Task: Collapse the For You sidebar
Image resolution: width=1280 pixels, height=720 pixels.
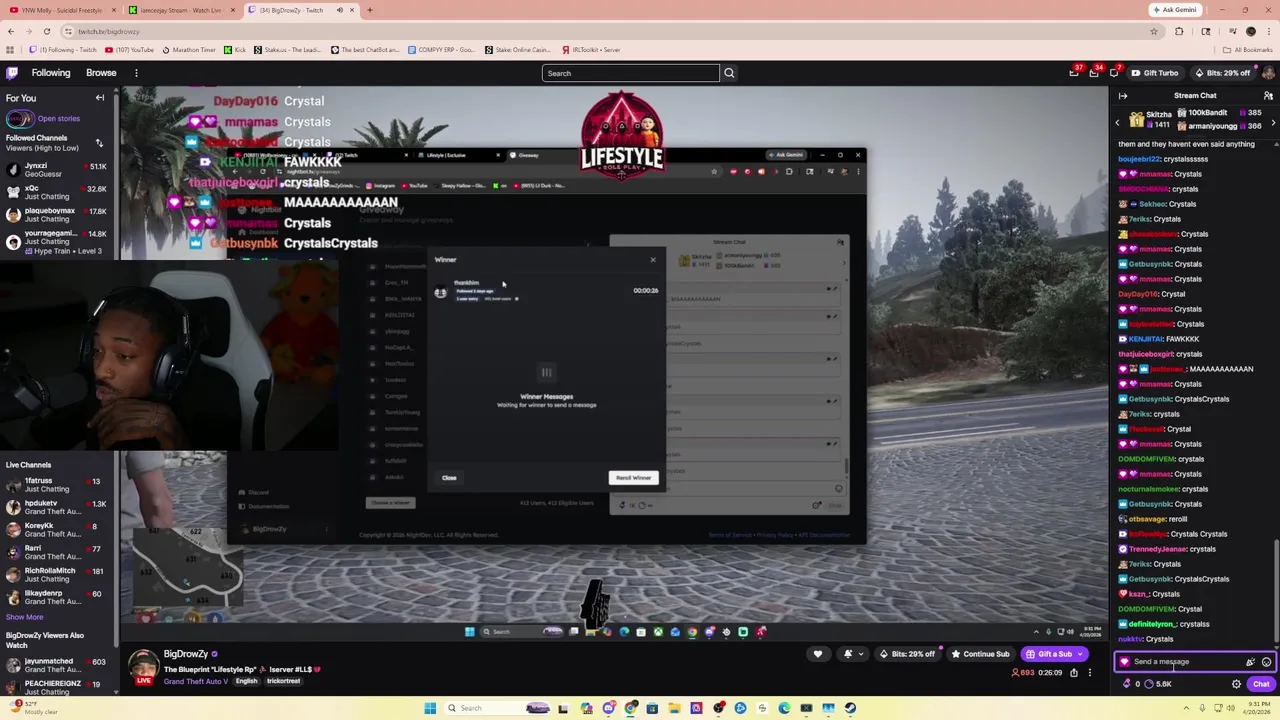Action: point(100,98)
